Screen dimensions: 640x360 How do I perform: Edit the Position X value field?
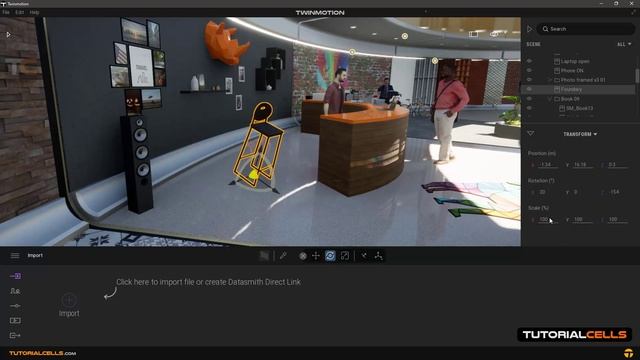(547, 165)
